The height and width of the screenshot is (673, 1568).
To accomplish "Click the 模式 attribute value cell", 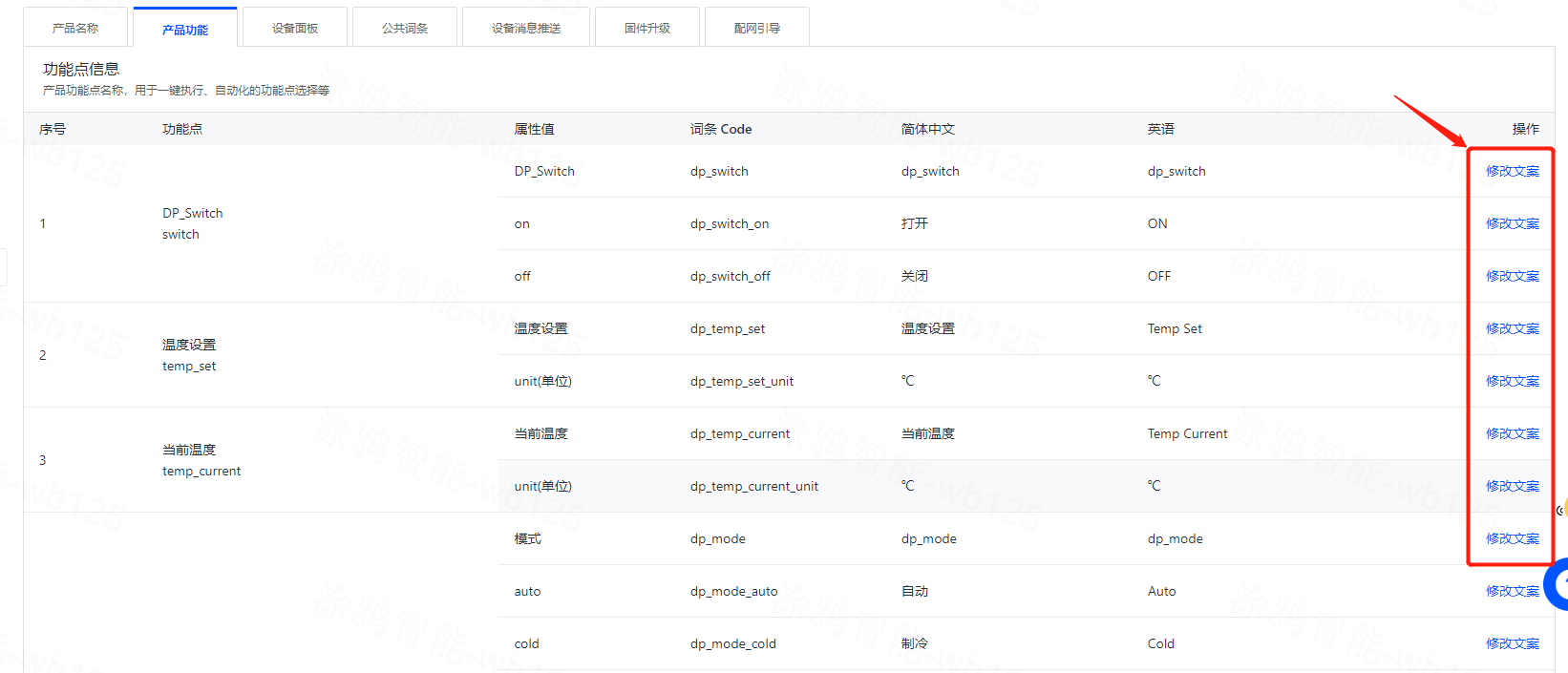I will 528,538.
